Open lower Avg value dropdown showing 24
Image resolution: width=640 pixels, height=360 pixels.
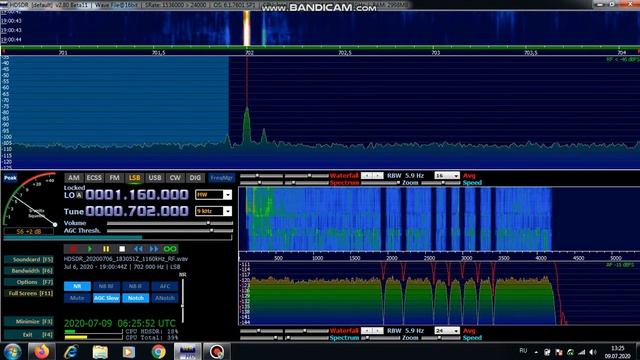click(x=447, y=331)
